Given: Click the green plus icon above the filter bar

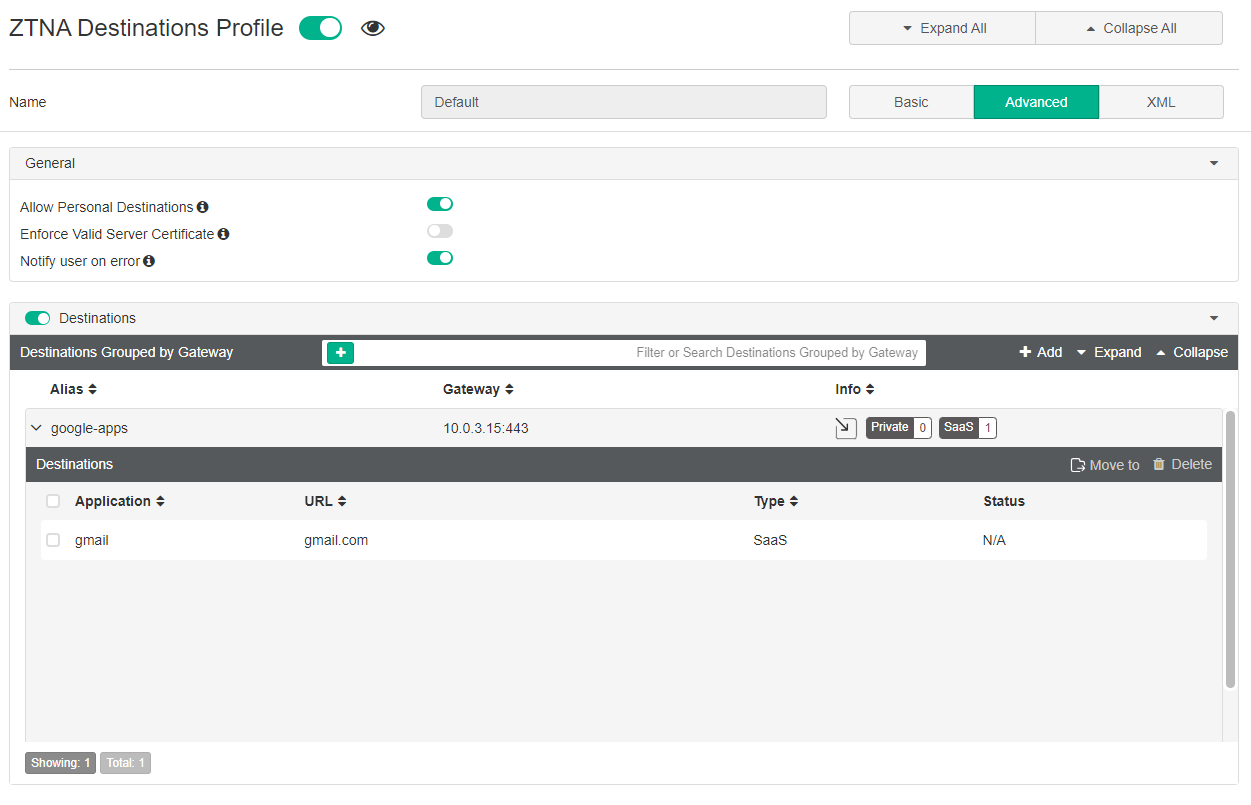Looking at the screenshot, I should [x=339, y=352].
